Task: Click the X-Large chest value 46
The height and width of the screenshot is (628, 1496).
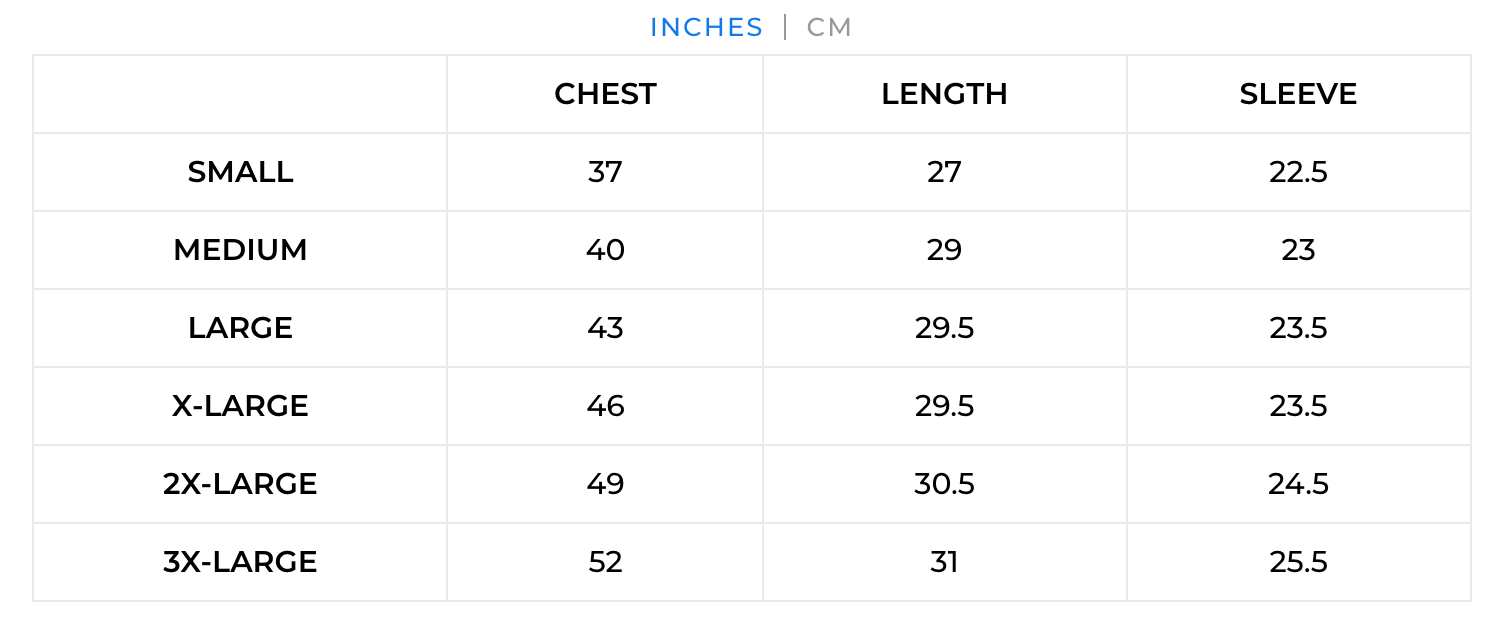Action: [605, 406]
